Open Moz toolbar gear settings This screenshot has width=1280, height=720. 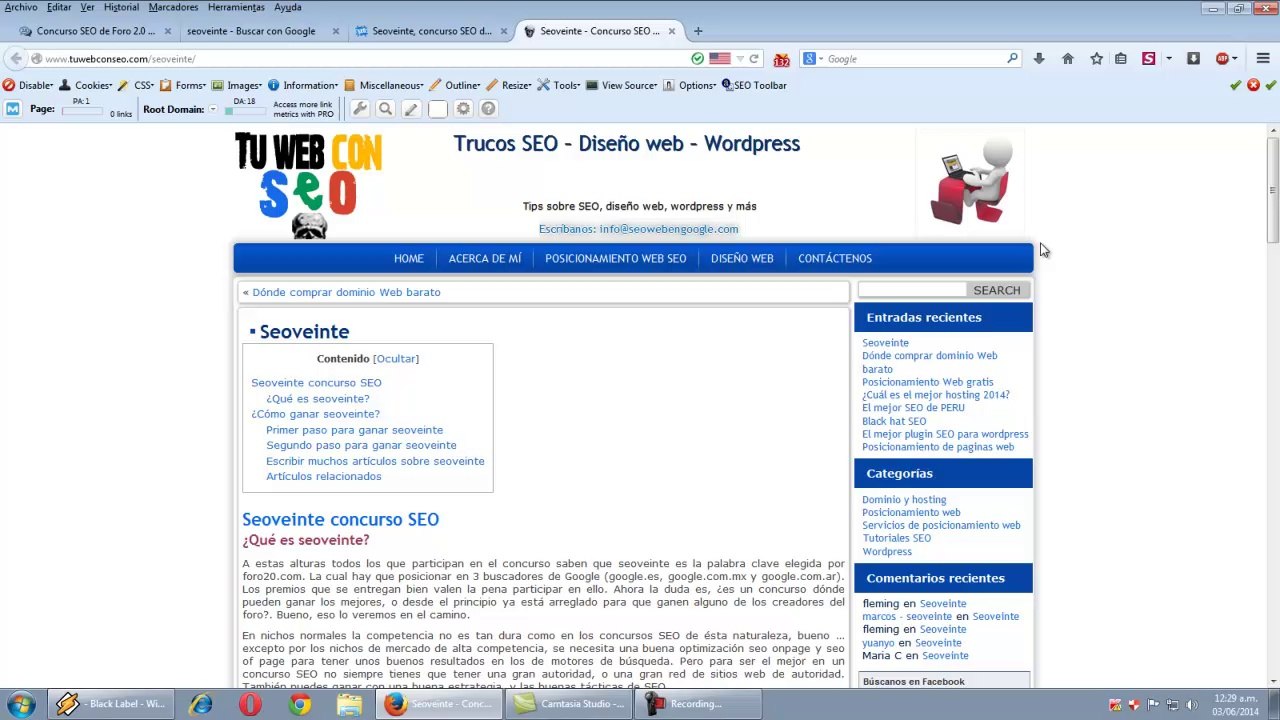click(463, 109)
